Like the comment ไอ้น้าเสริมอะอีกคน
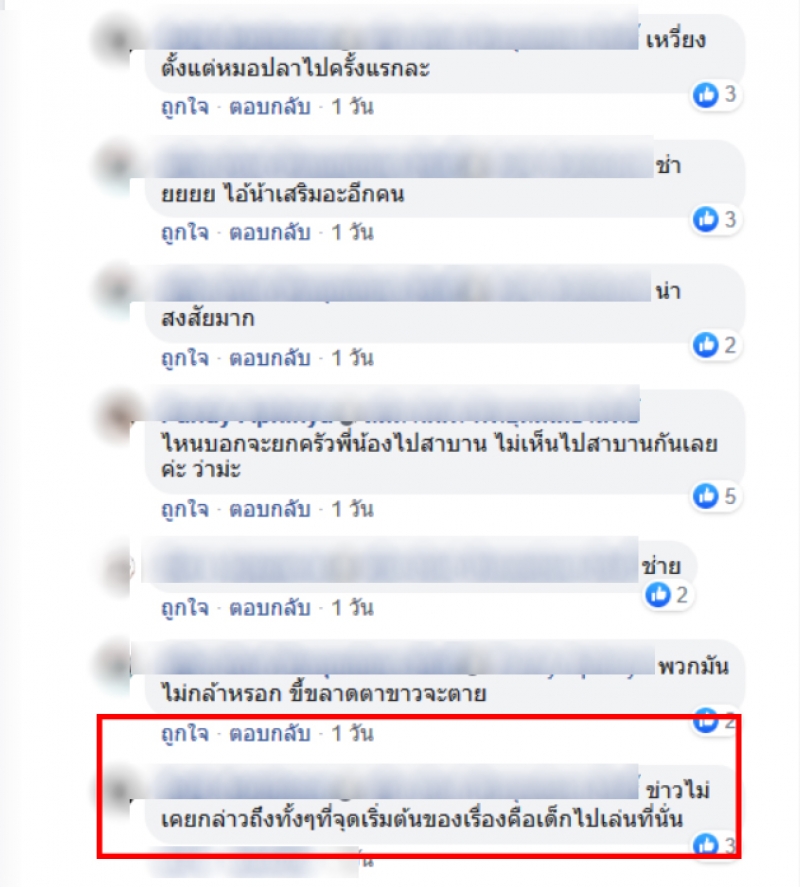800x887 pixels. coord(185,232)
